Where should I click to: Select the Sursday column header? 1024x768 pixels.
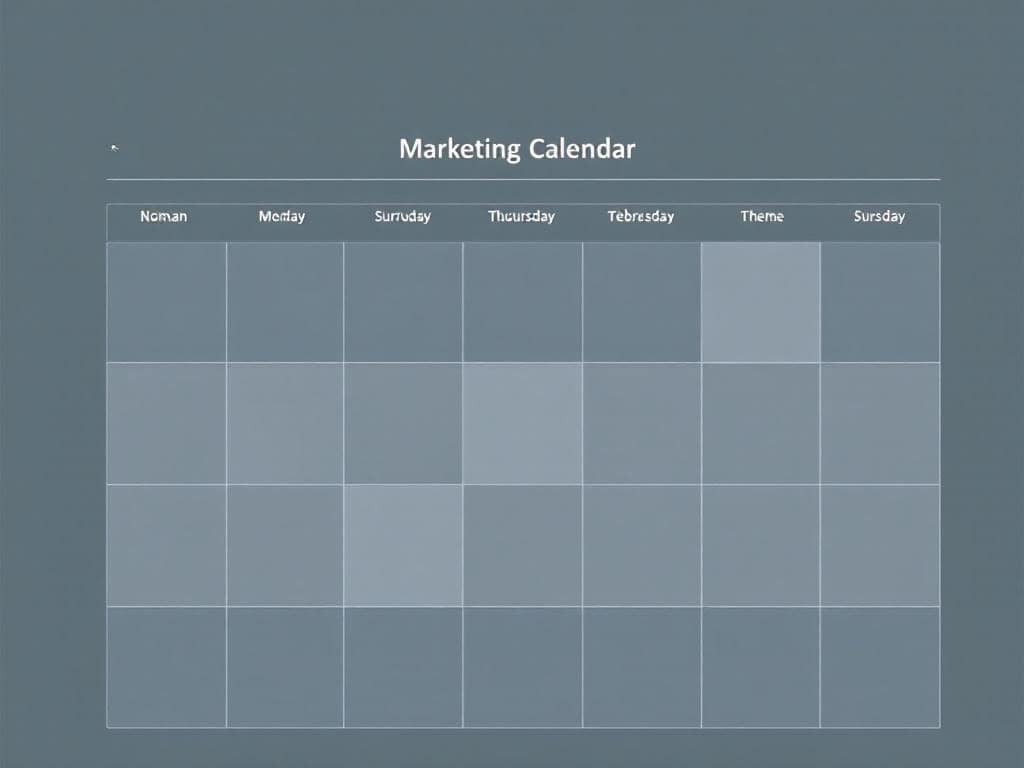click(x=879, y=216)
